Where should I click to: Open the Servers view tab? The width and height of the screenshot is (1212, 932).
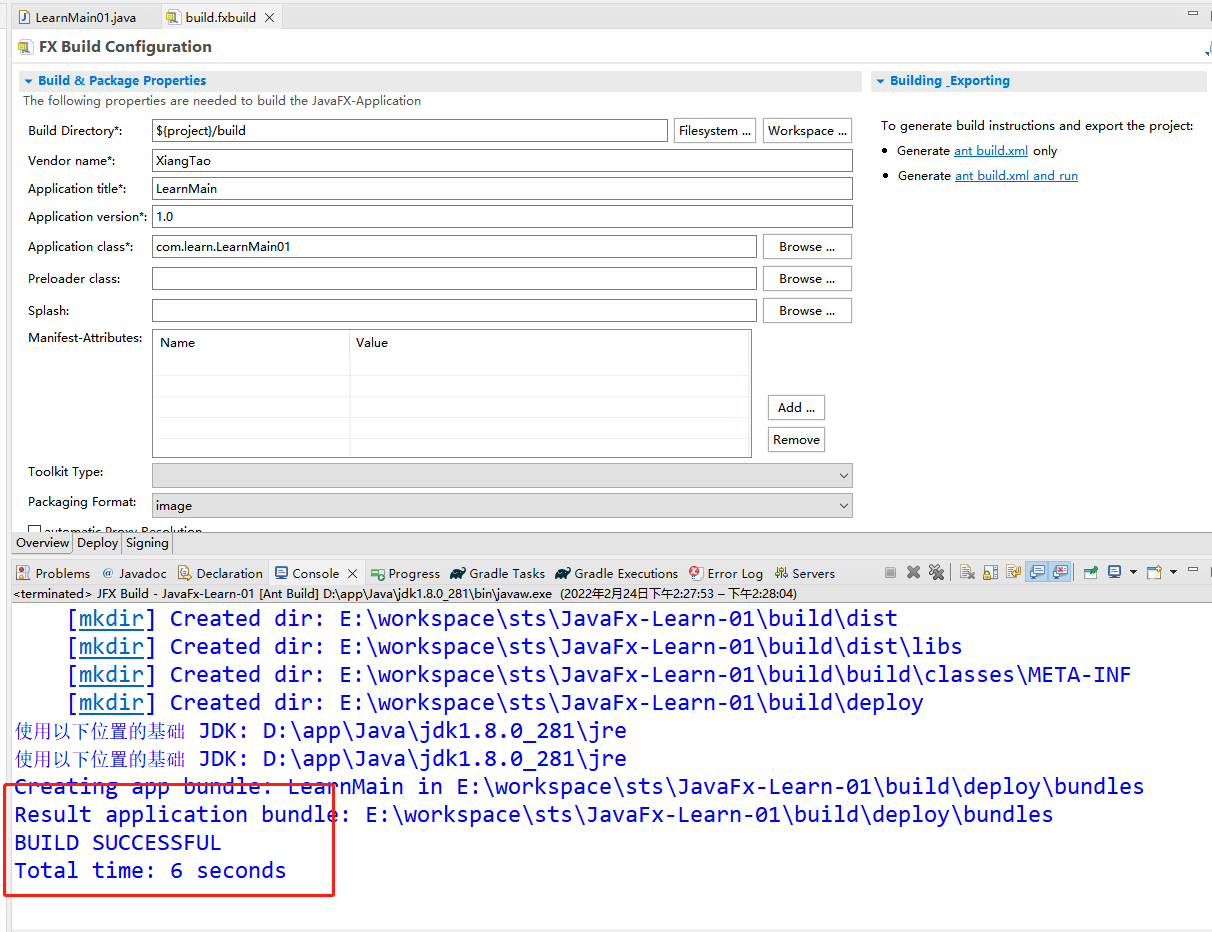pos(804,573)
